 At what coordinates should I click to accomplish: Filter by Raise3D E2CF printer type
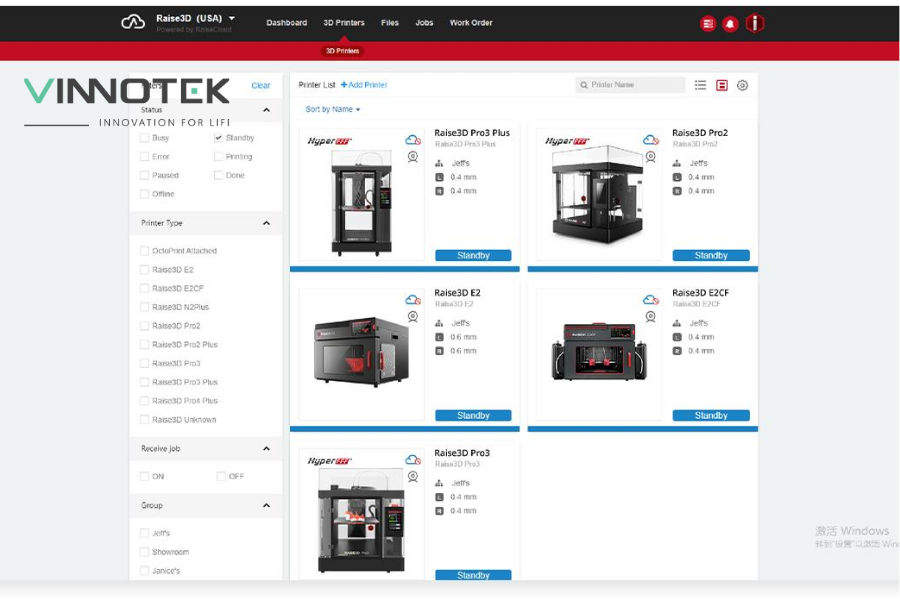(144, 288)
